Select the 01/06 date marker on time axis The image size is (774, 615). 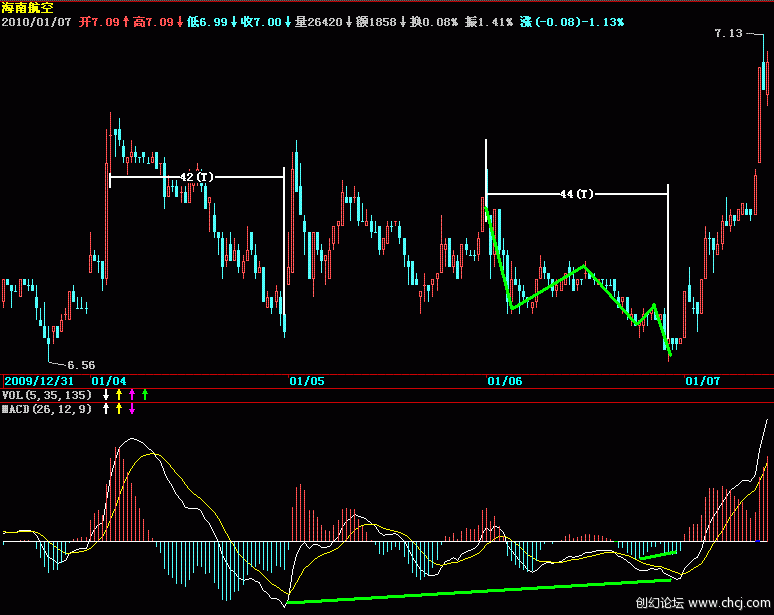[505, 381]
